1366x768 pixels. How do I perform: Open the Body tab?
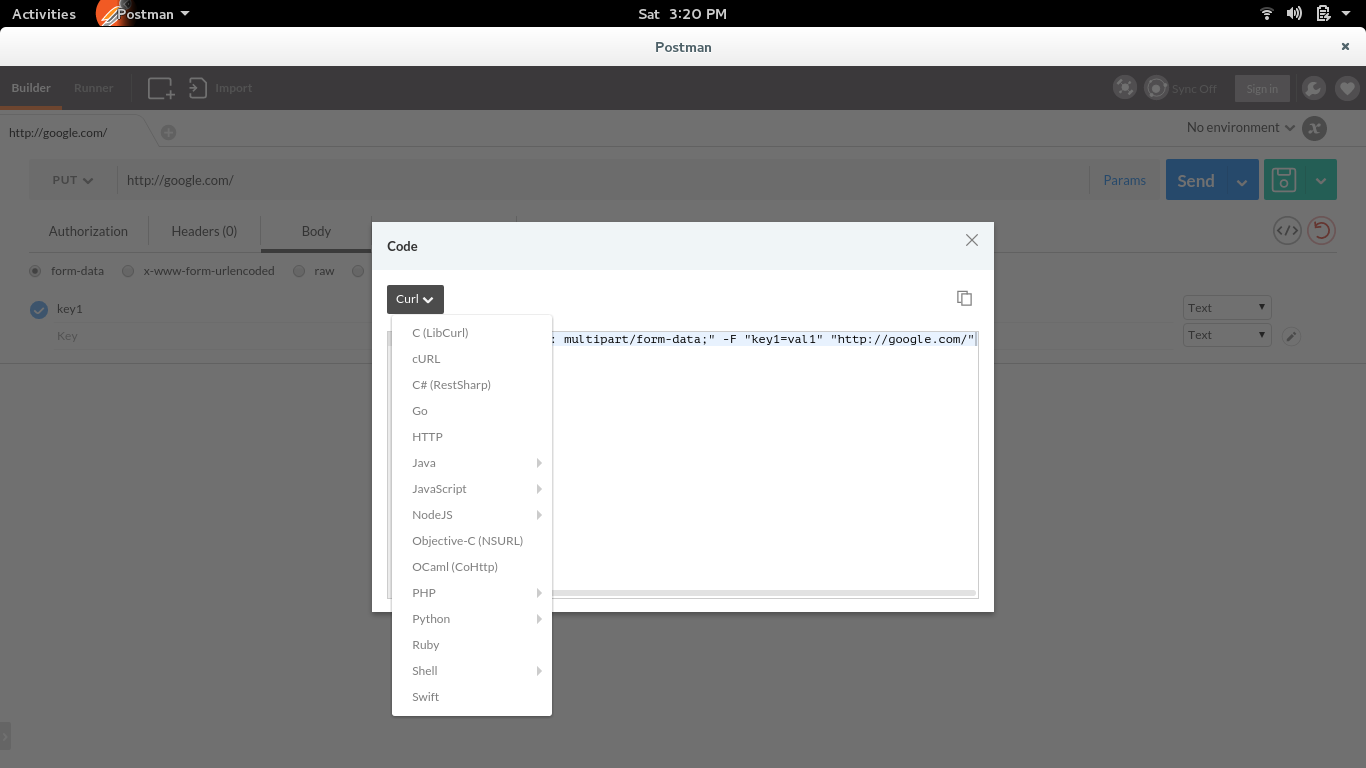pyautogui.click(x=316, y=231)
